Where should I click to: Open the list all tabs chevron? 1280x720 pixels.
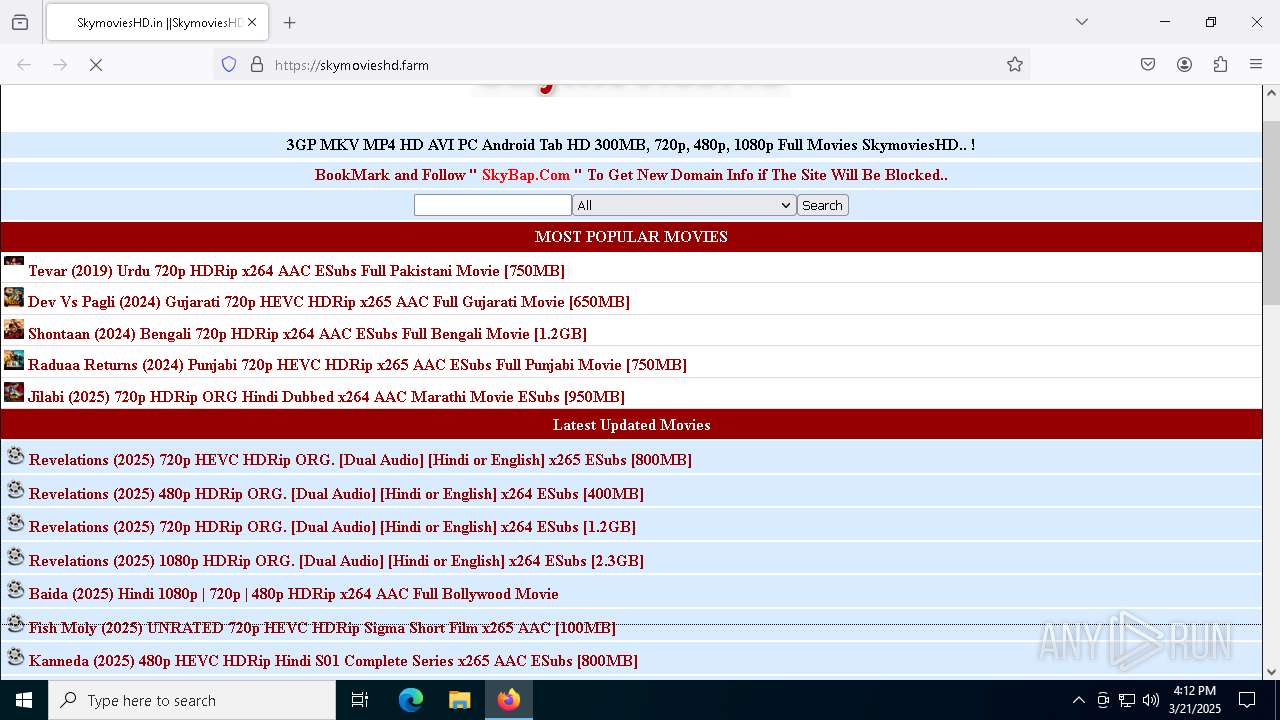tap(1081, 22)
